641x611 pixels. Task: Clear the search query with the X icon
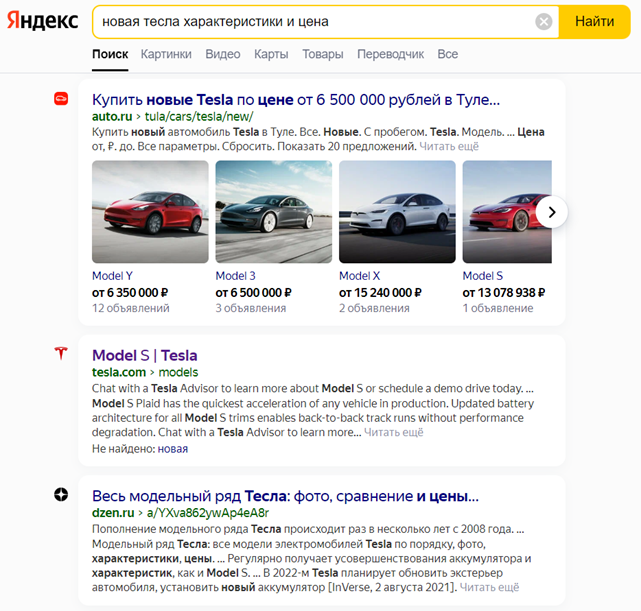[544, 22]
